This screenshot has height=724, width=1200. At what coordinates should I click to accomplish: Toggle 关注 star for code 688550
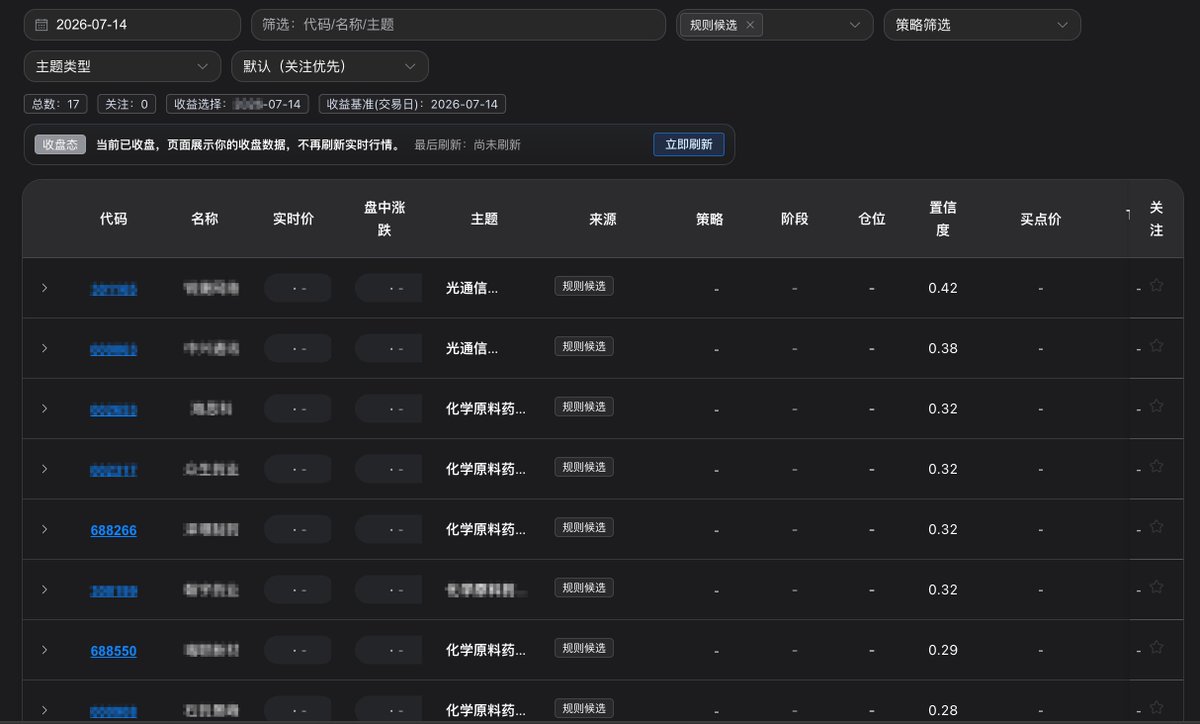(x=1157, y=648)
